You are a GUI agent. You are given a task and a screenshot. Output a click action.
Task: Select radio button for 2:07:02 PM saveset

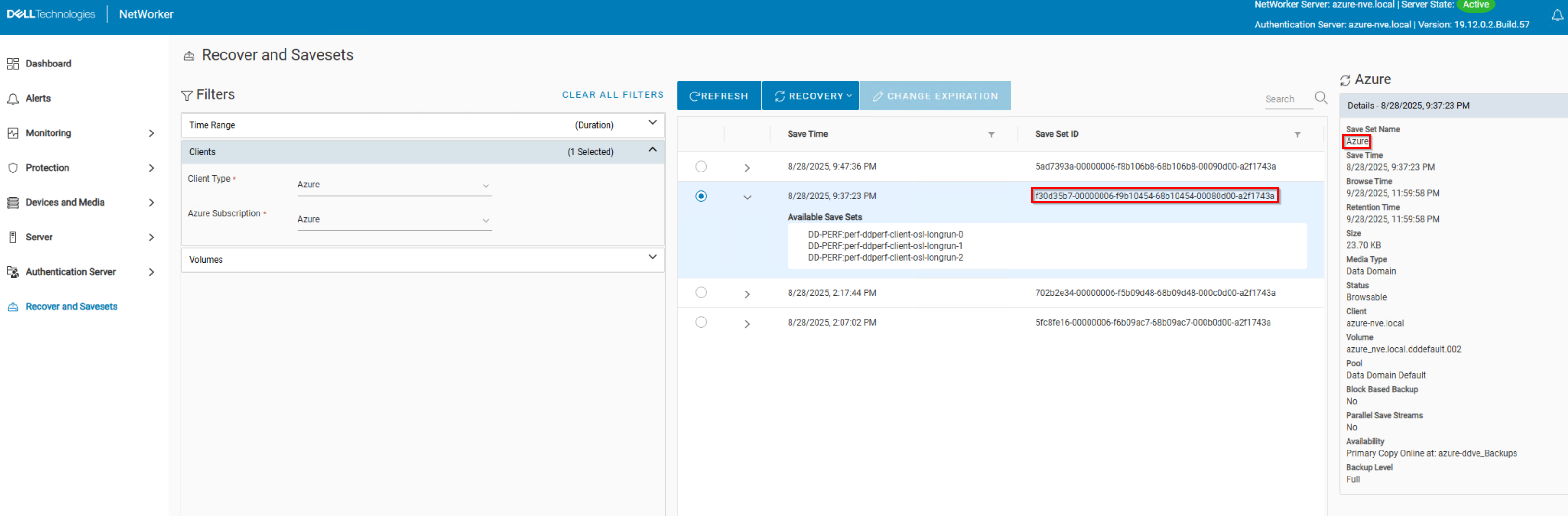(x=701, y=322)
